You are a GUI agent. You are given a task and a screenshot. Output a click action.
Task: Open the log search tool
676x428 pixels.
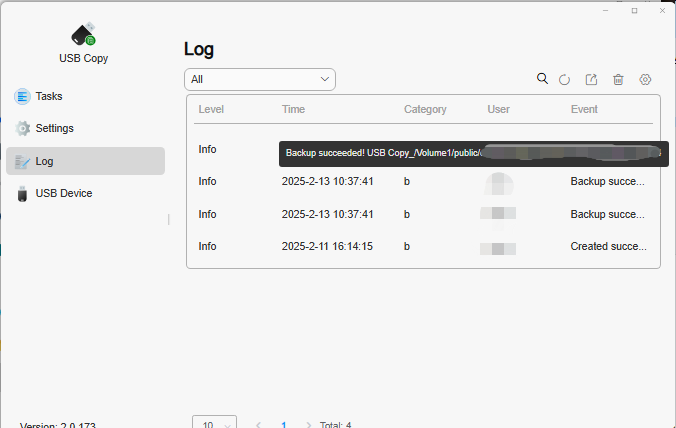(542, 79)
